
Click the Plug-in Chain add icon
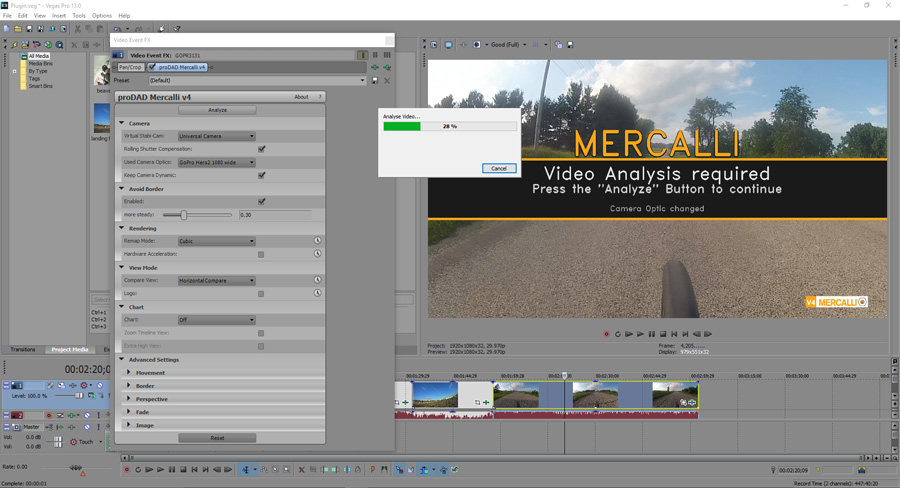click(x=375, y=68)
